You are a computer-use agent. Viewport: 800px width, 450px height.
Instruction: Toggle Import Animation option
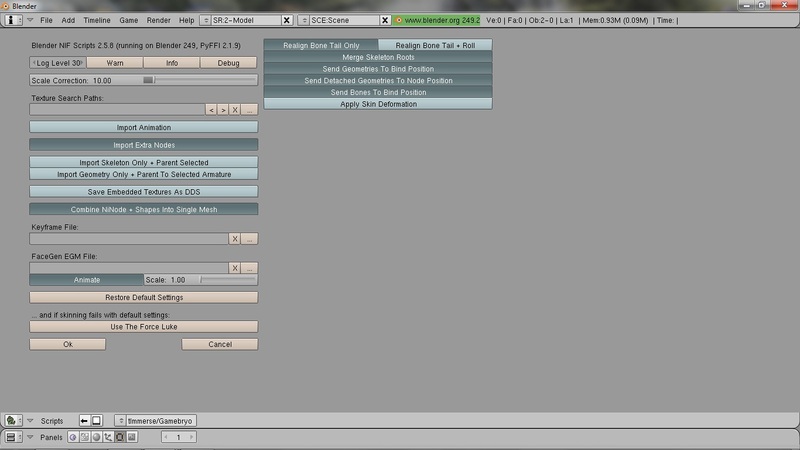point(144,128)
